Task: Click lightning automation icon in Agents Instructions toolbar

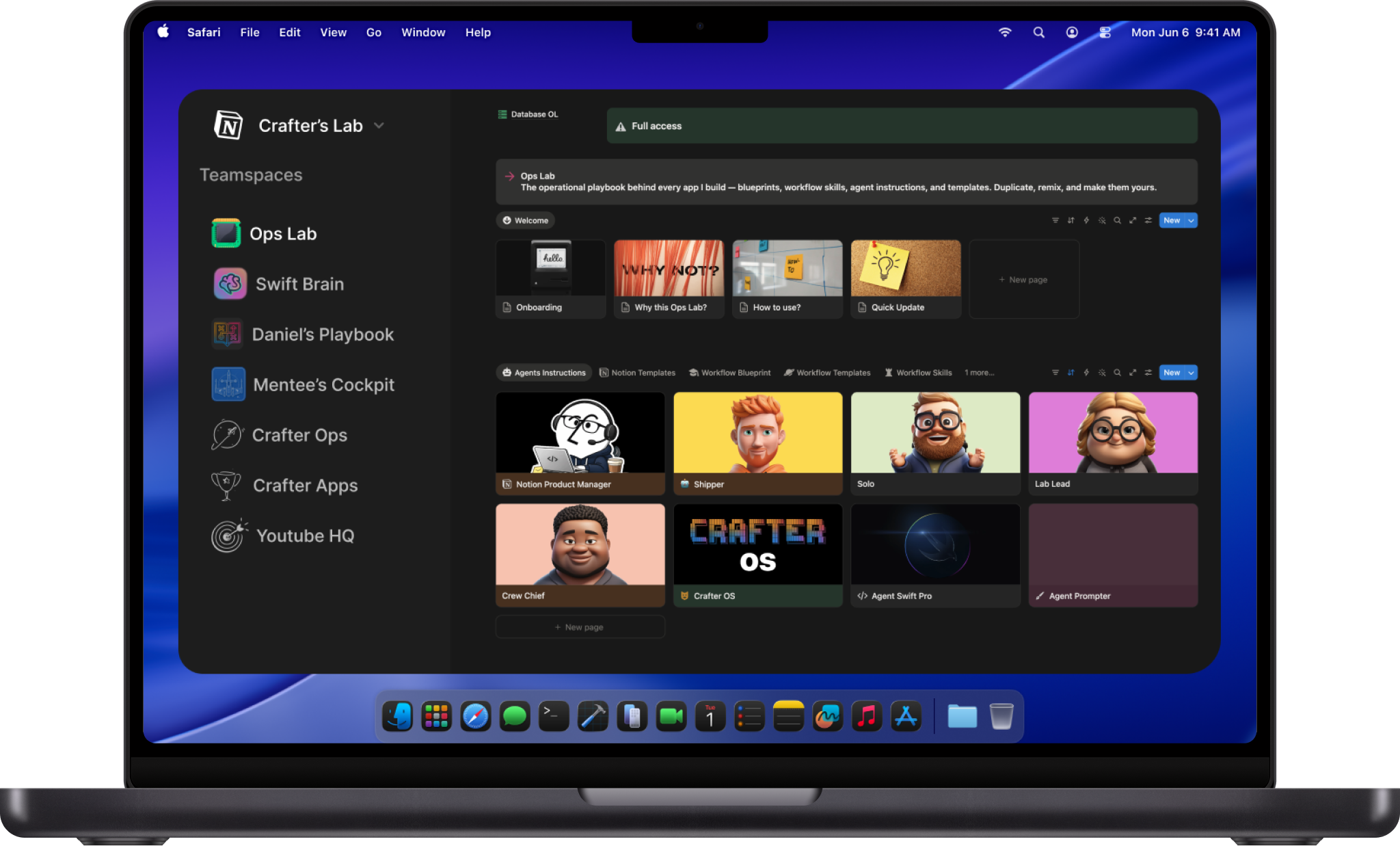Action: coord(1086,373)
